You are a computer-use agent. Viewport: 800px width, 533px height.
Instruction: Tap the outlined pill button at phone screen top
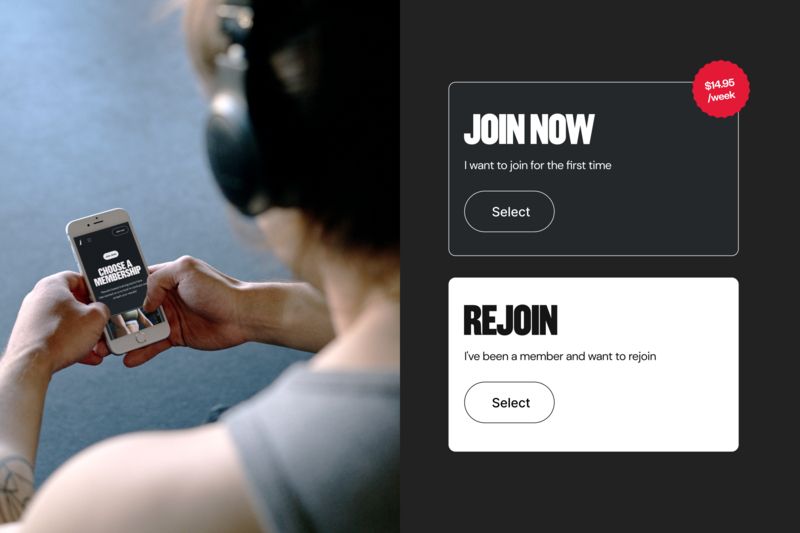[120, 231]
